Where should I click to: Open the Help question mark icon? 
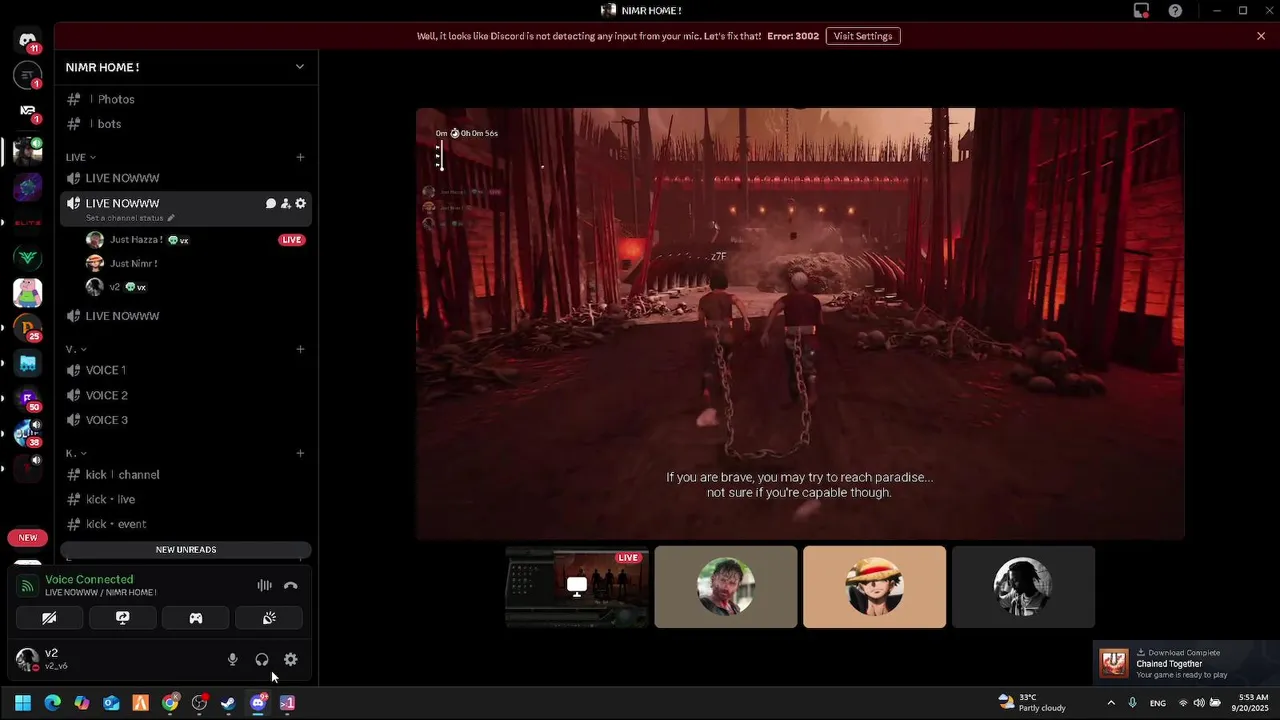coord(1176,10)
